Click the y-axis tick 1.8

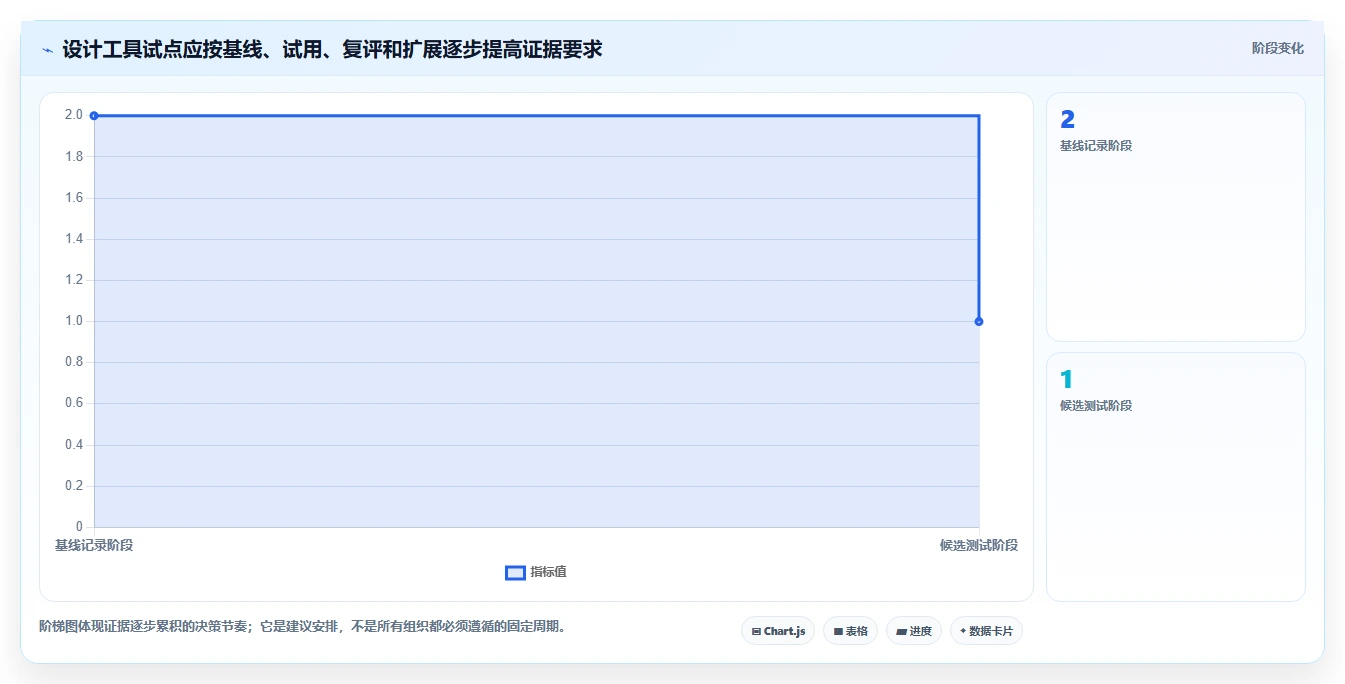(74, 156)
